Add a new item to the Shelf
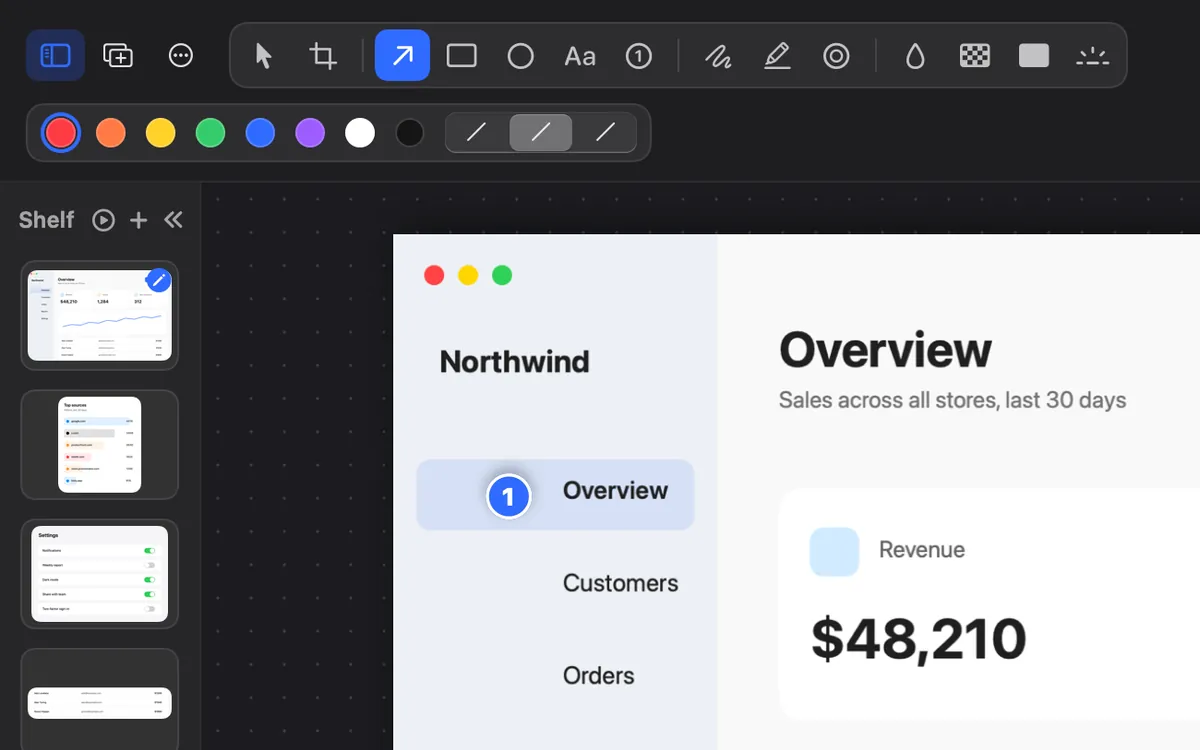 point(138,220)
